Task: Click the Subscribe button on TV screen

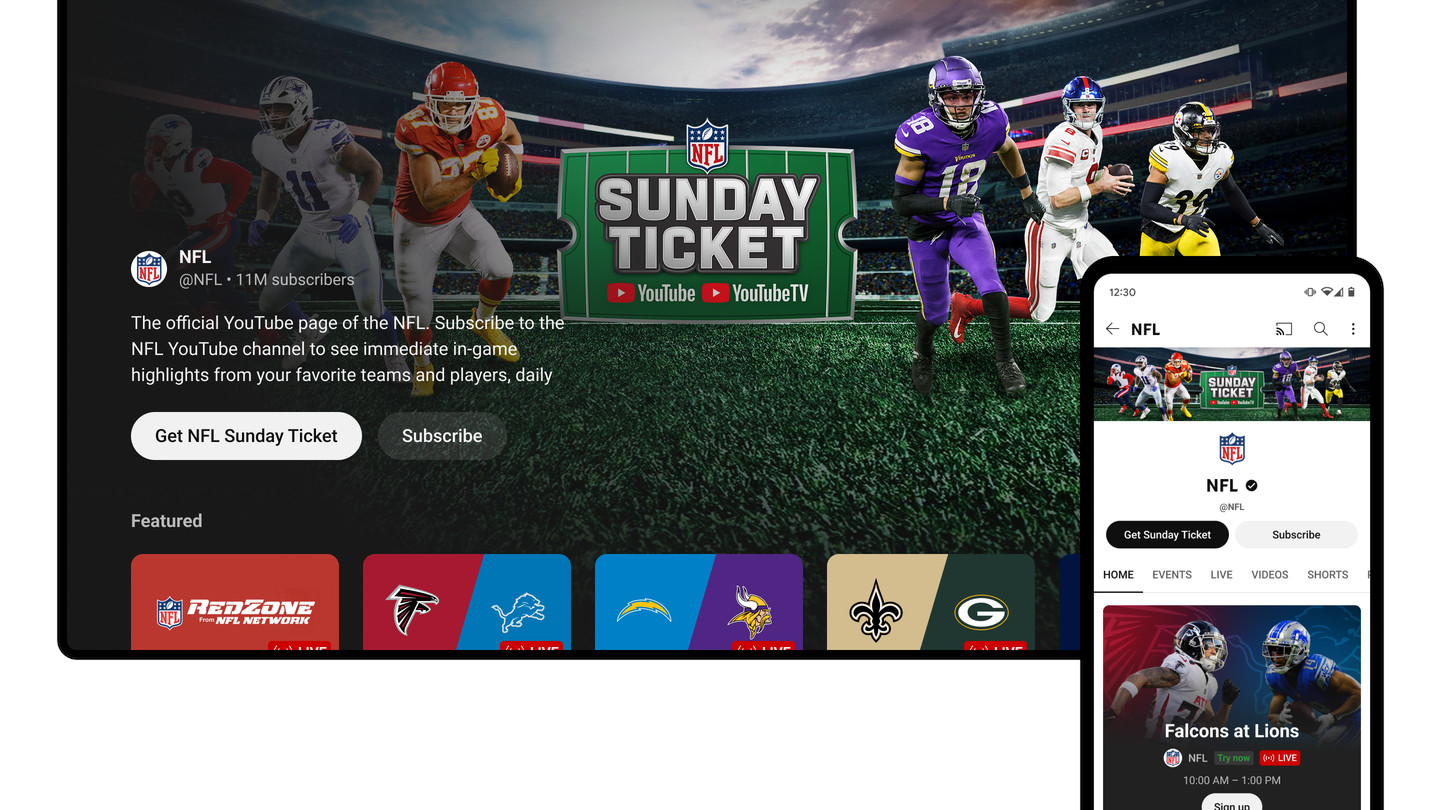Action: pyautogui.click(x=442, y=436)
